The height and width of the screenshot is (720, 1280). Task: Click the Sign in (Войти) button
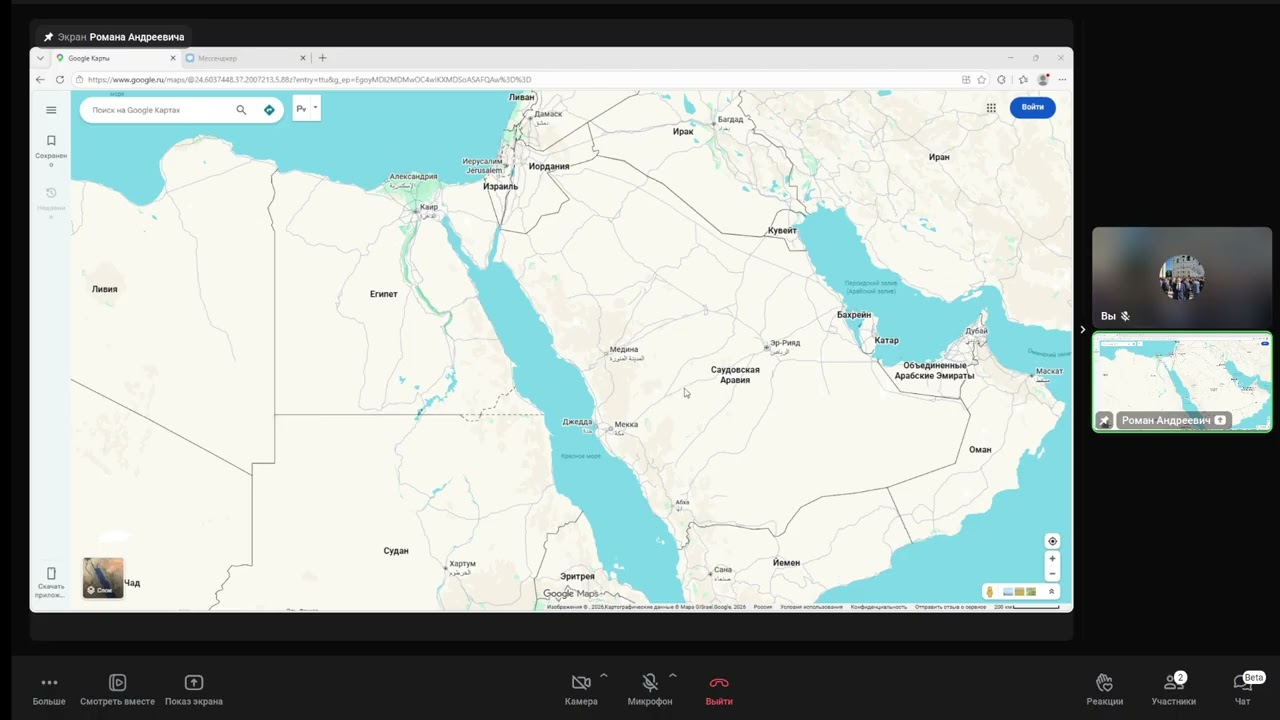[1032, 107]
